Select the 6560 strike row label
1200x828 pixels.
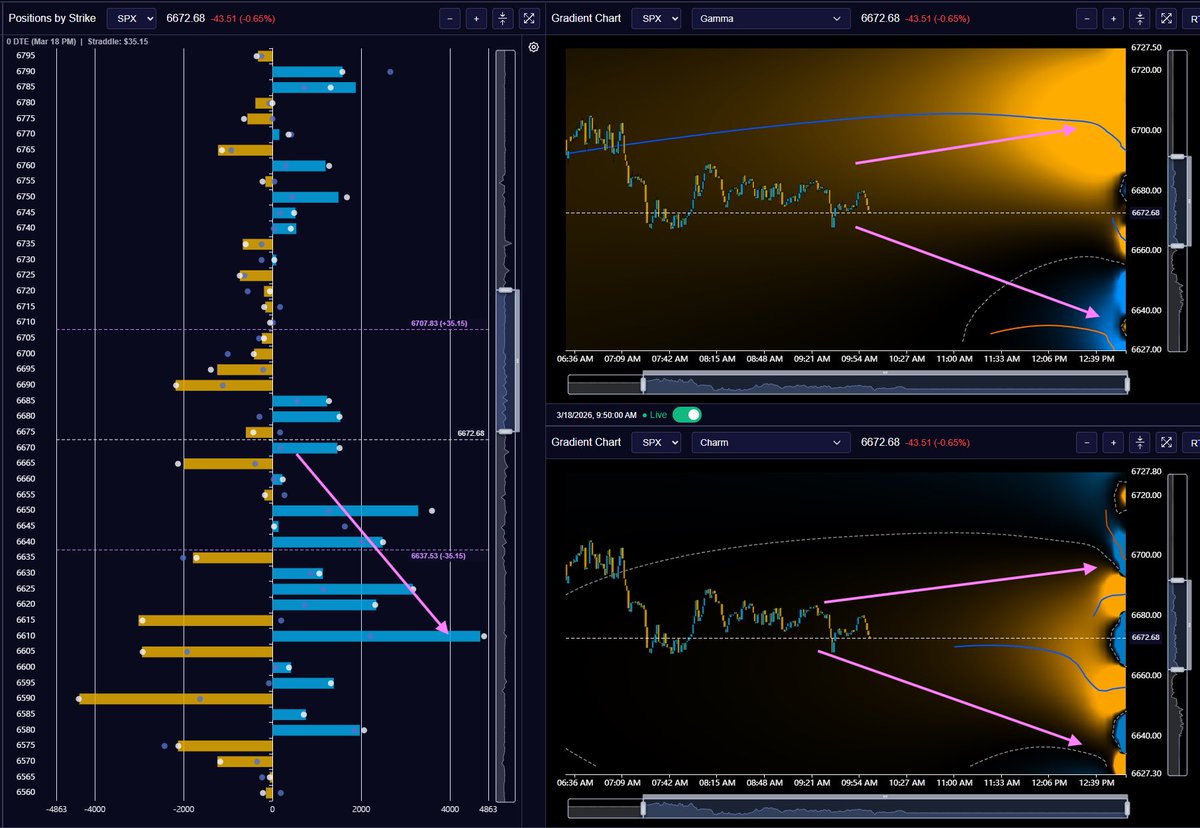point(26,792)
